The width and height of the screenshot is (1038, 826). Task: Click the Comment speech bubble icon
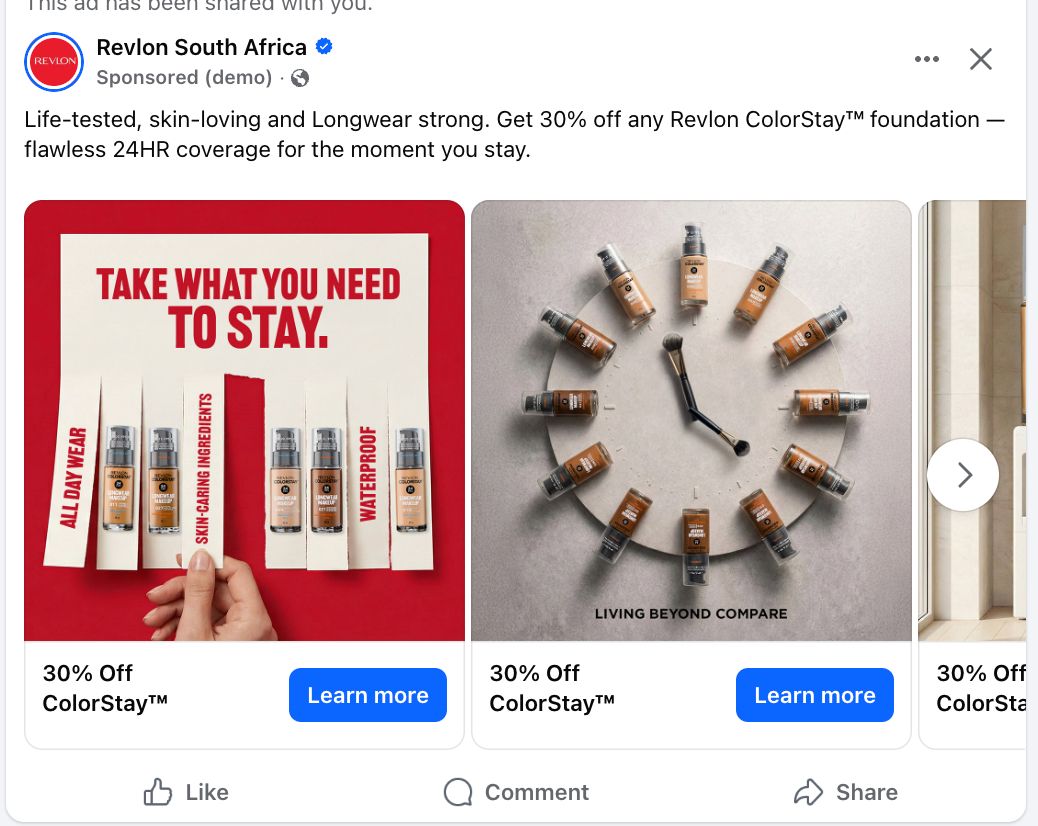pyautogui.click(x=458, y=792)
